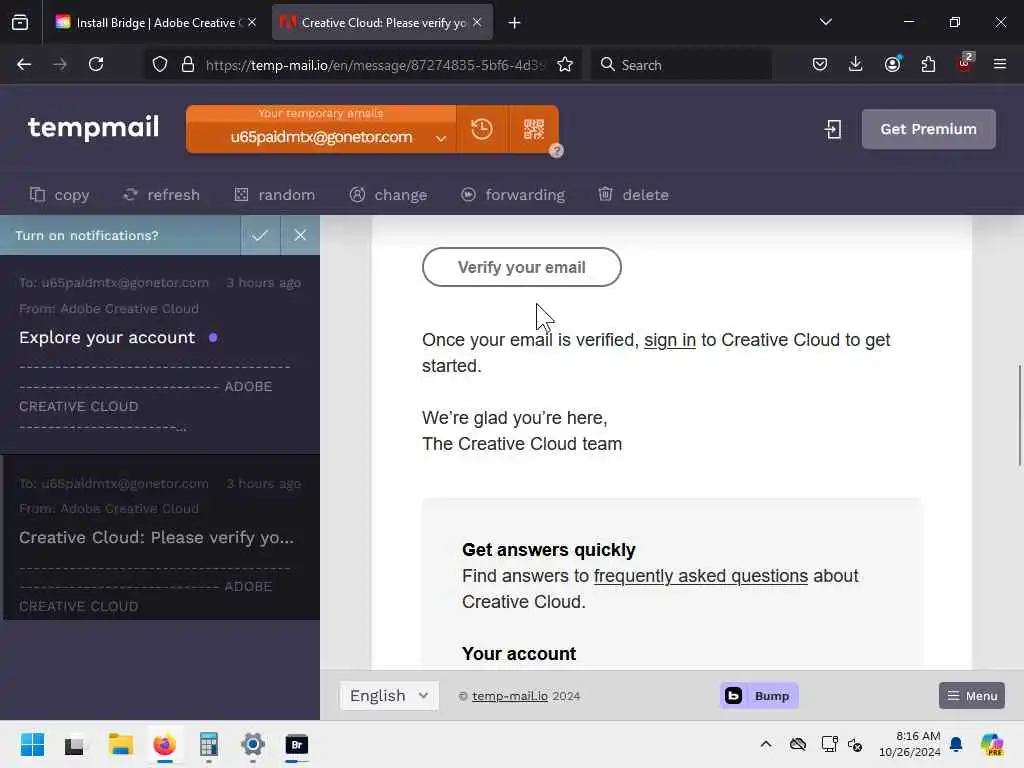Image resolution: width=1024 pixels, height=768 pixels.
Task: Open the English language dropdown
Action: (x=389, y=696)
